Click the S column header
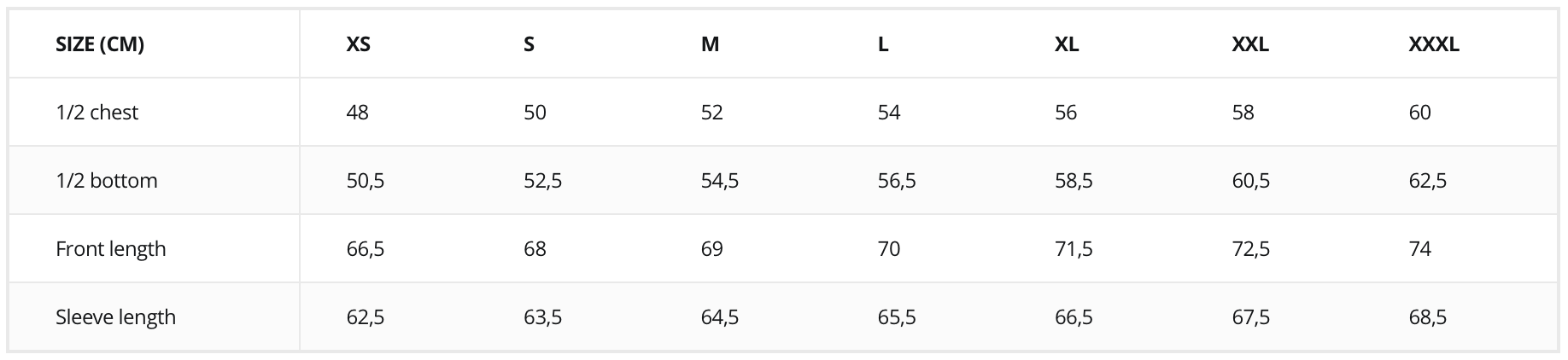The width and height of the screenshot is (1568, 360). [529, 44]
